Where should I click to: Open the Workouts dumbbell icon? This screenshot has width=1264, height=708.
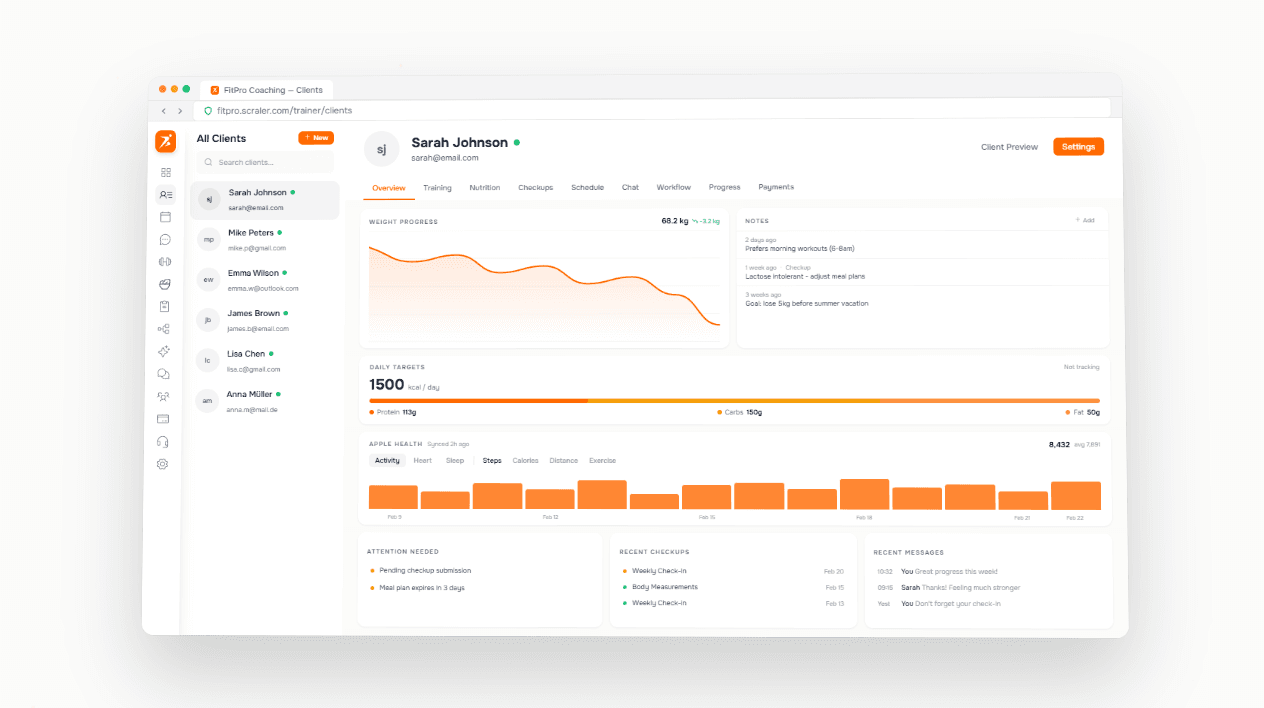click(164, 261)
